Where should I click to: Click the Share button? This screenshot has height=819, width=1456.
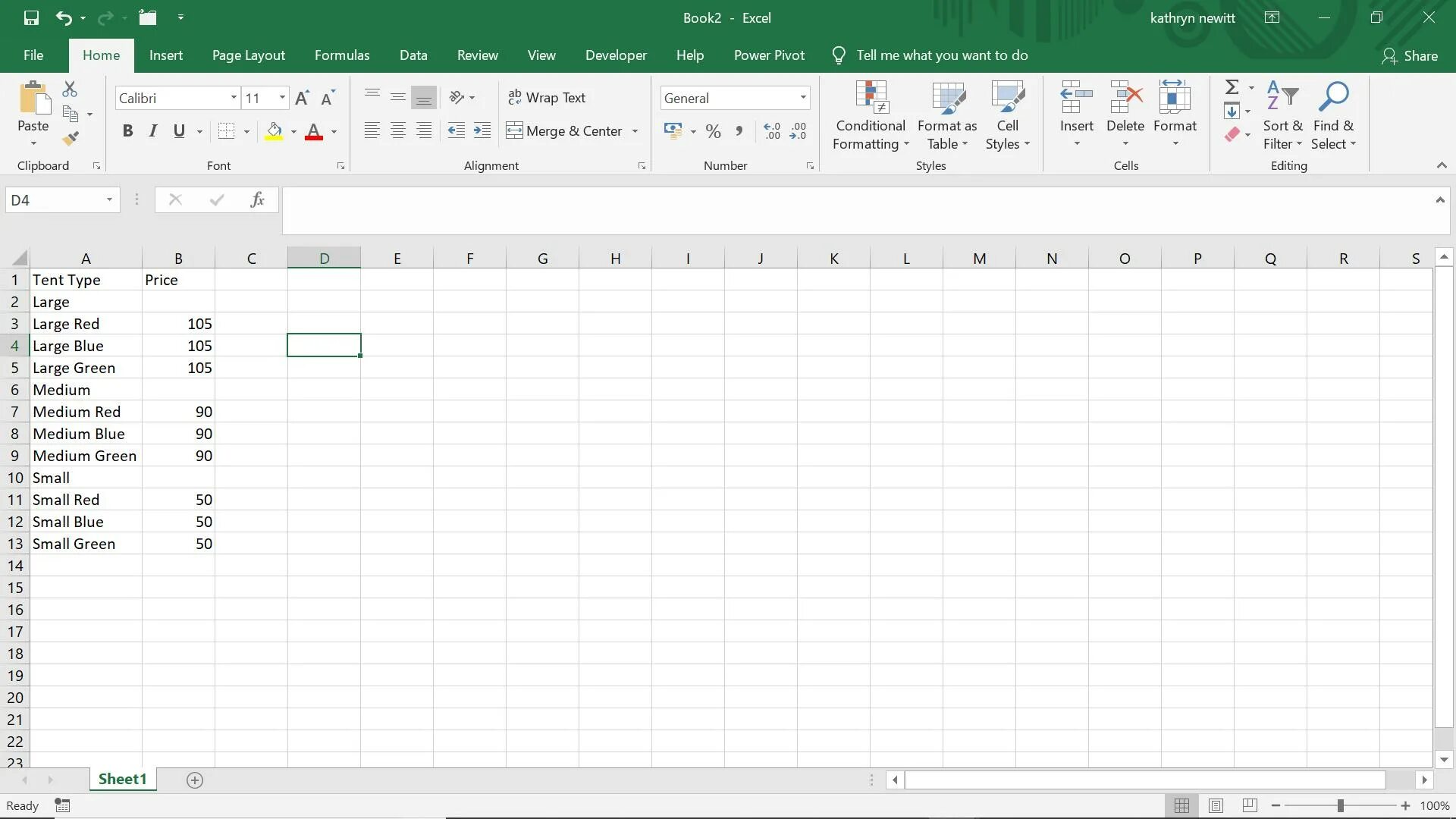tap(1410, 55)
